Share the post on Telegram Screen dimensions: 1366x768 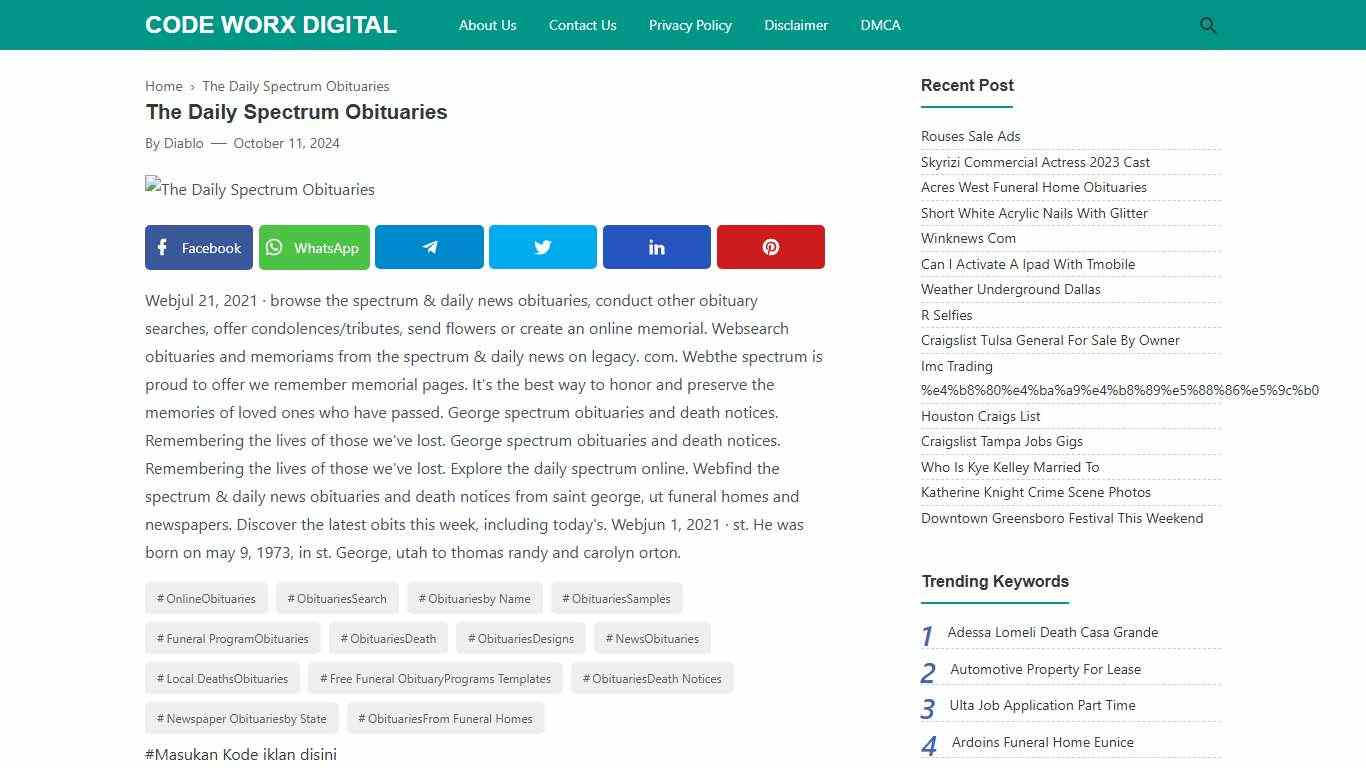coord(429,247)
